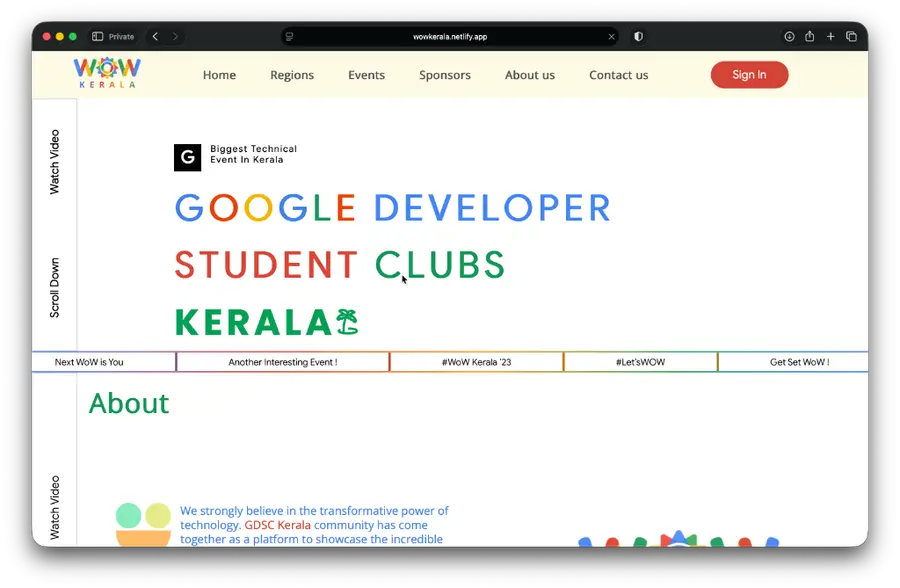Show tab overview icon
The image size is (900, 588).
click(x=851, y=36)
